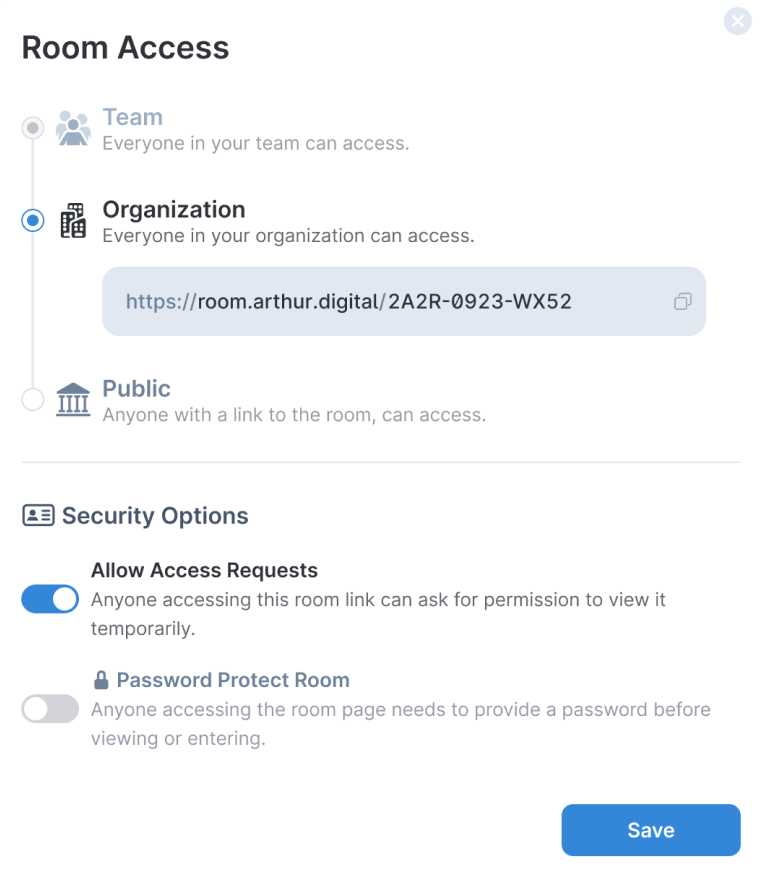
Task: Click the Security Options section heading
Action: click(x=155, y=516)
